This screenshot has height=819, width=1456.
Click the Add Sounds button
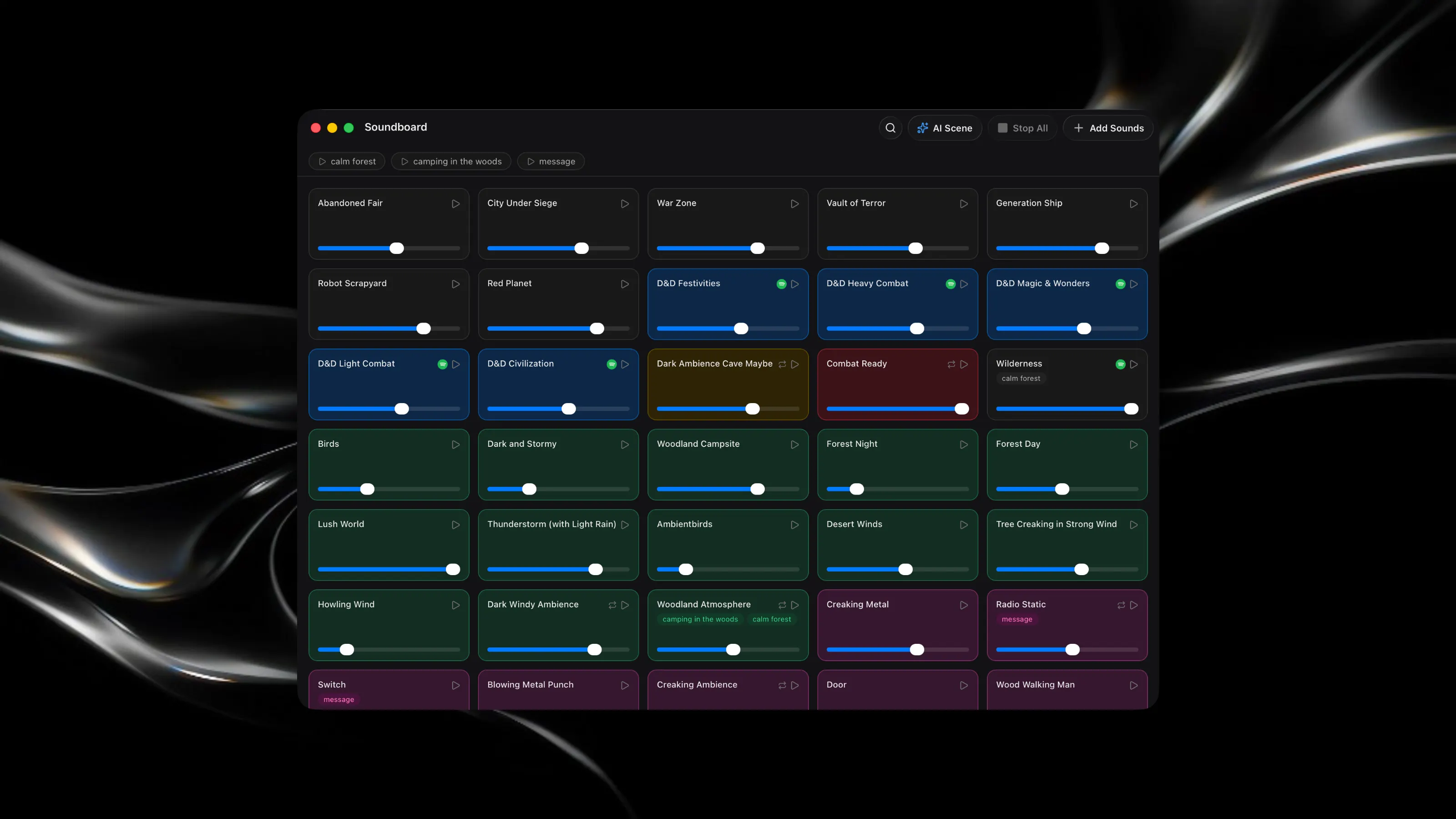[x=1108, y=128]
